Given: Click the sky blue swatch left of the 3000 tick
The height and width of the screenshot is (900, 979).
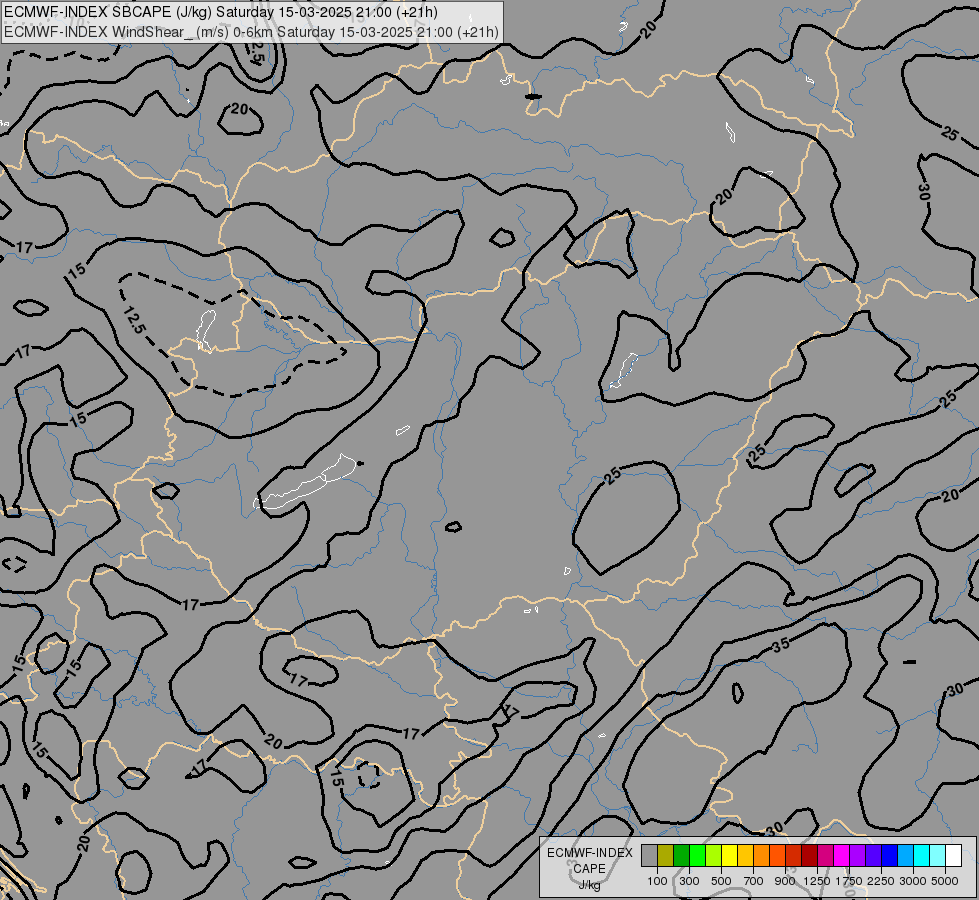Looking at the screenshot, I should coord(905,855).
